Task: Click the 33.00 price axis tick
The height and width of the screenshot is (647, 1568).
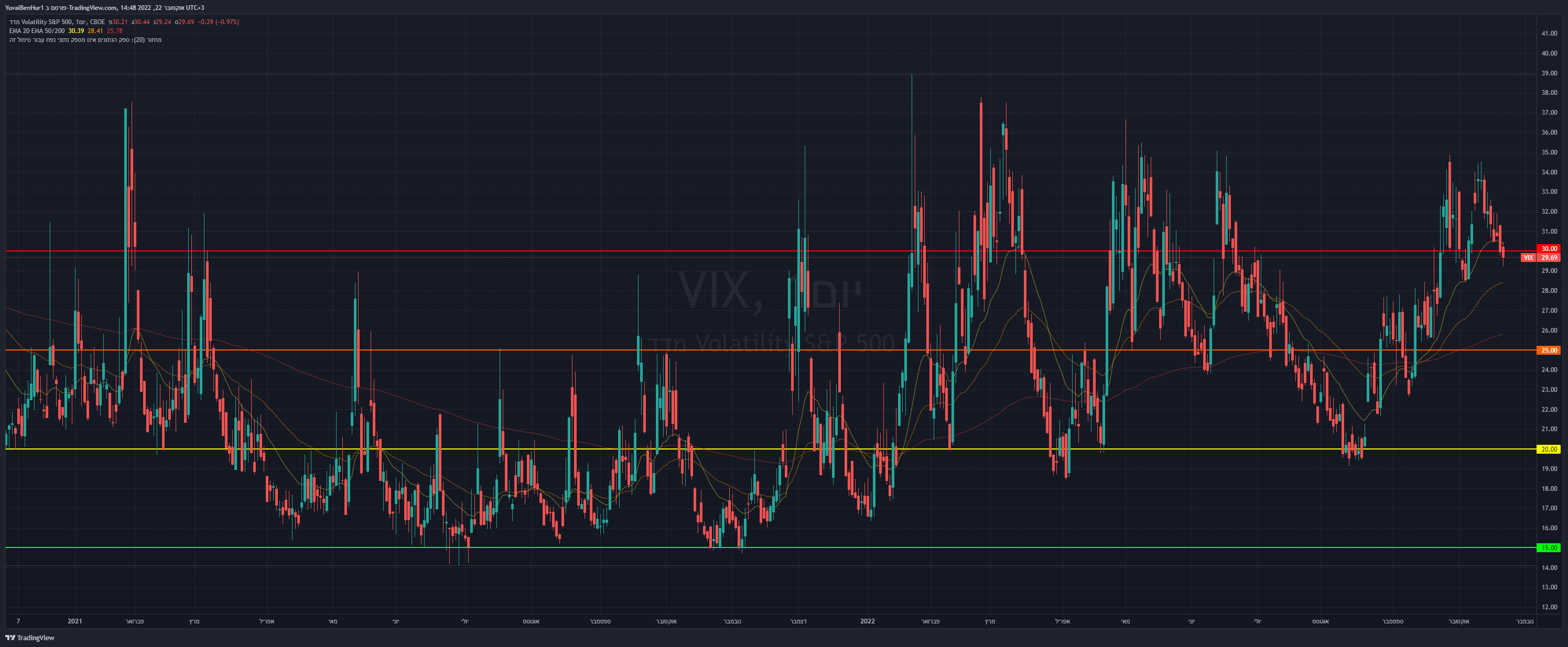Action: 1549,192
